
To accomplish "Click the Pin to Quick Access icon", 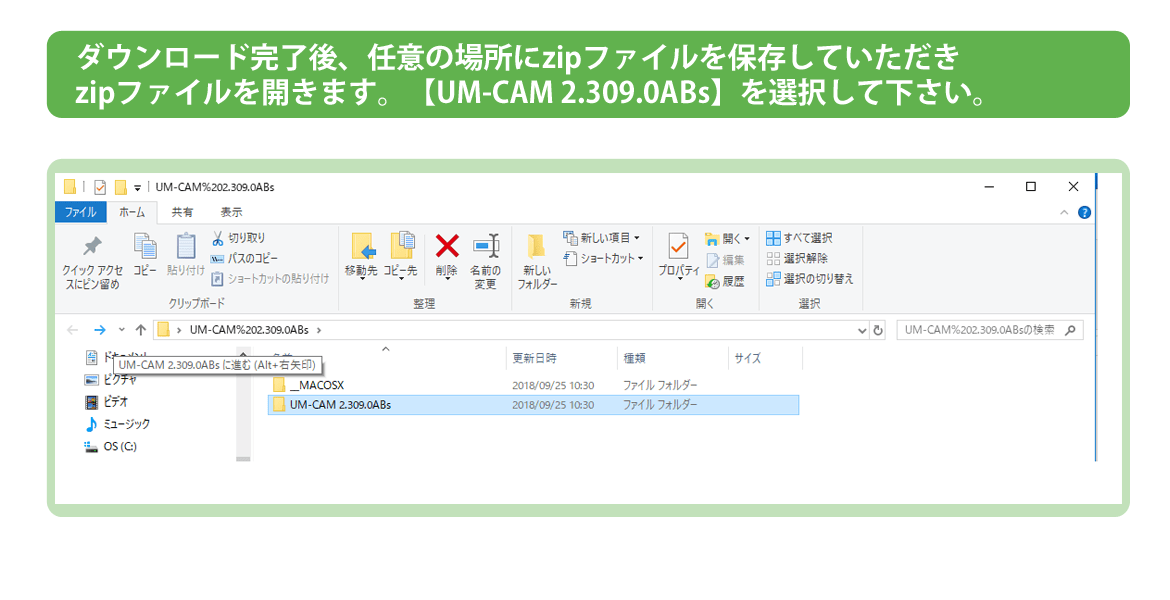I will pos(92,247).
